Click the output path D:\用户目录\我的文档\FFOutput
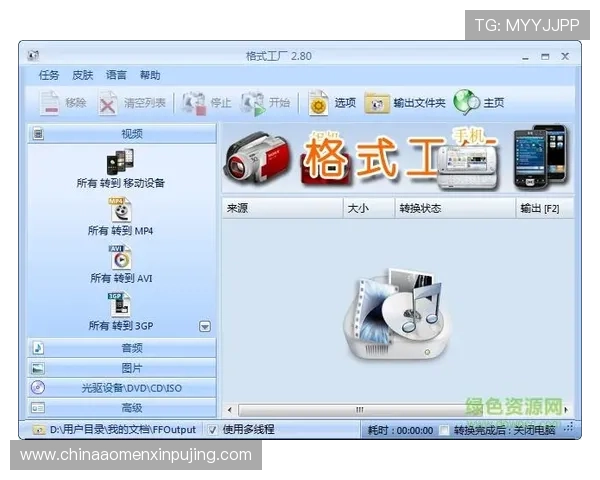 pos(123,430)
